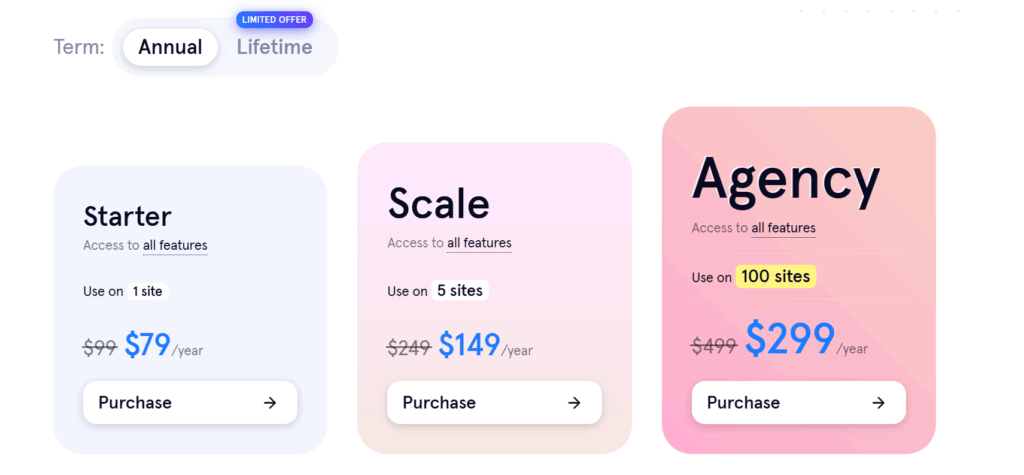Open the all features link under Agency
This screenshot has width=1024, height=475.
click(784, 228)
